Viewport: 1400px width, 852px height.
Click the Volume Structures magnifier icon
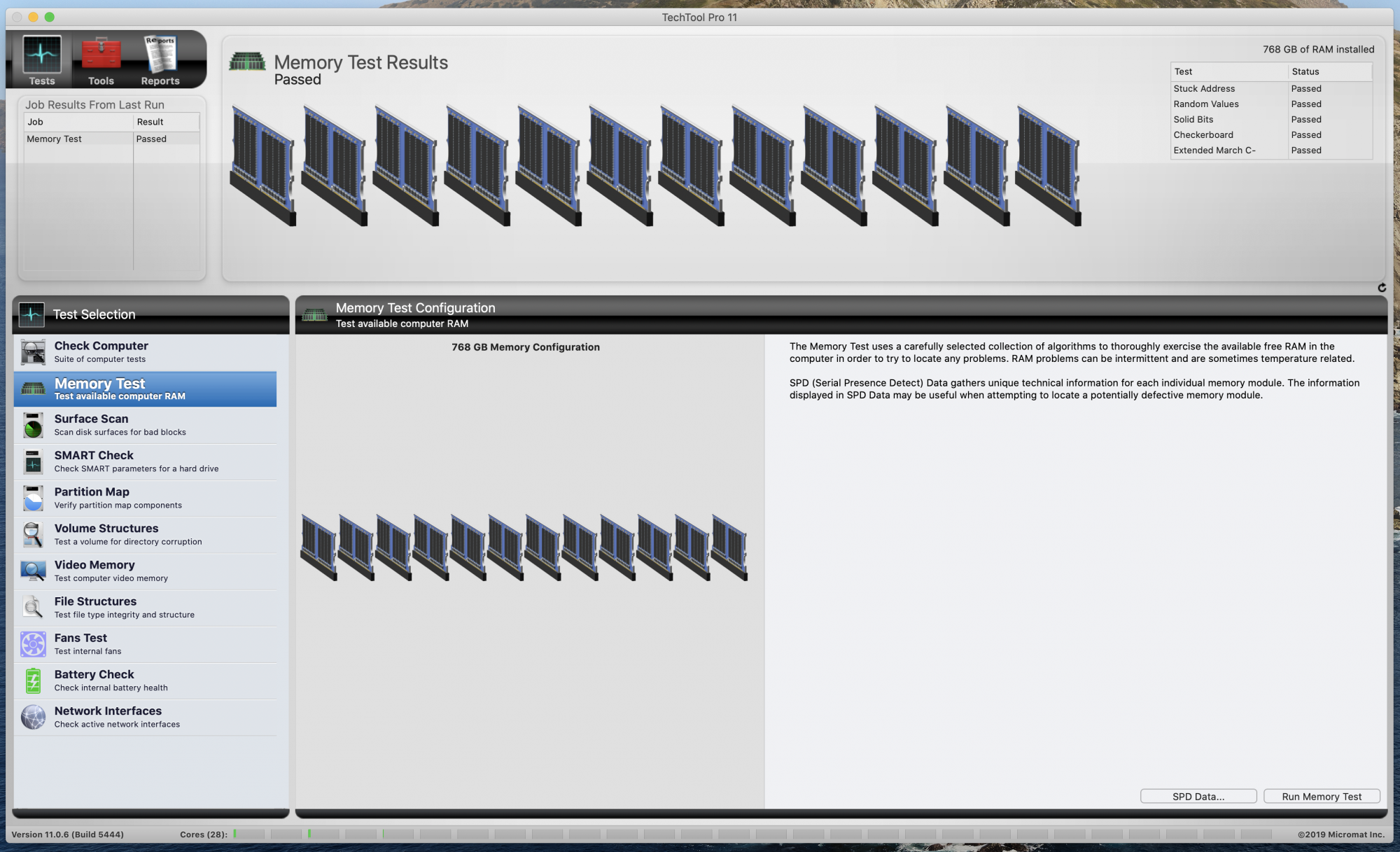click(x=33, y=534)
